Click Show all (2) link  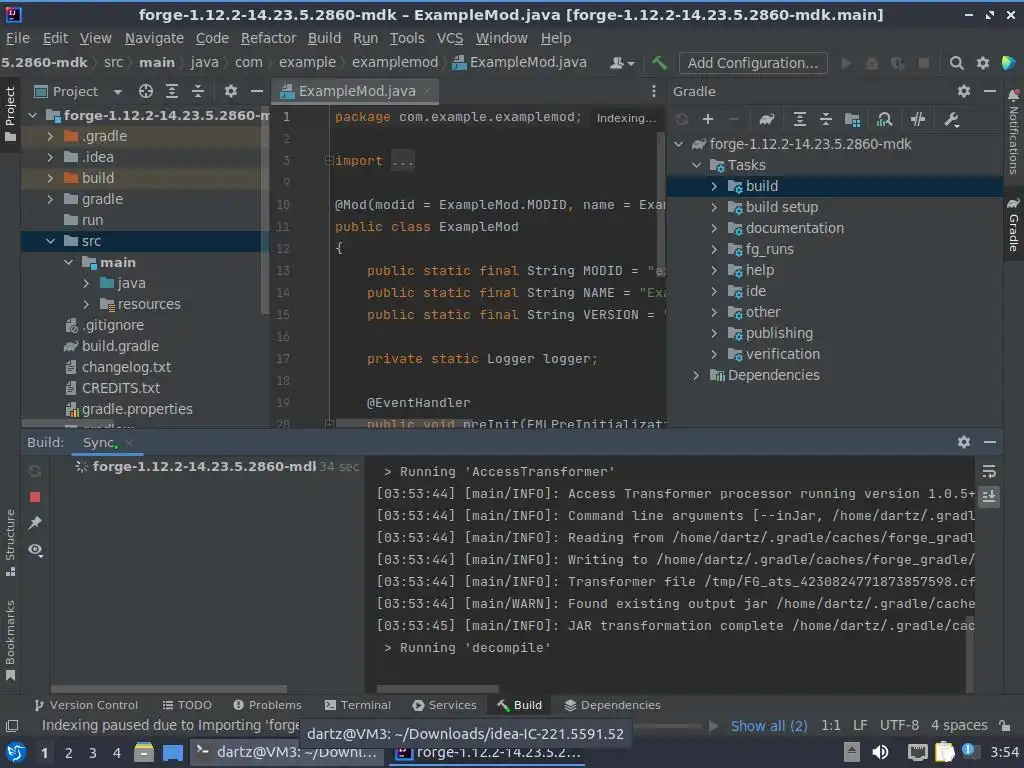tap(769, 726)
